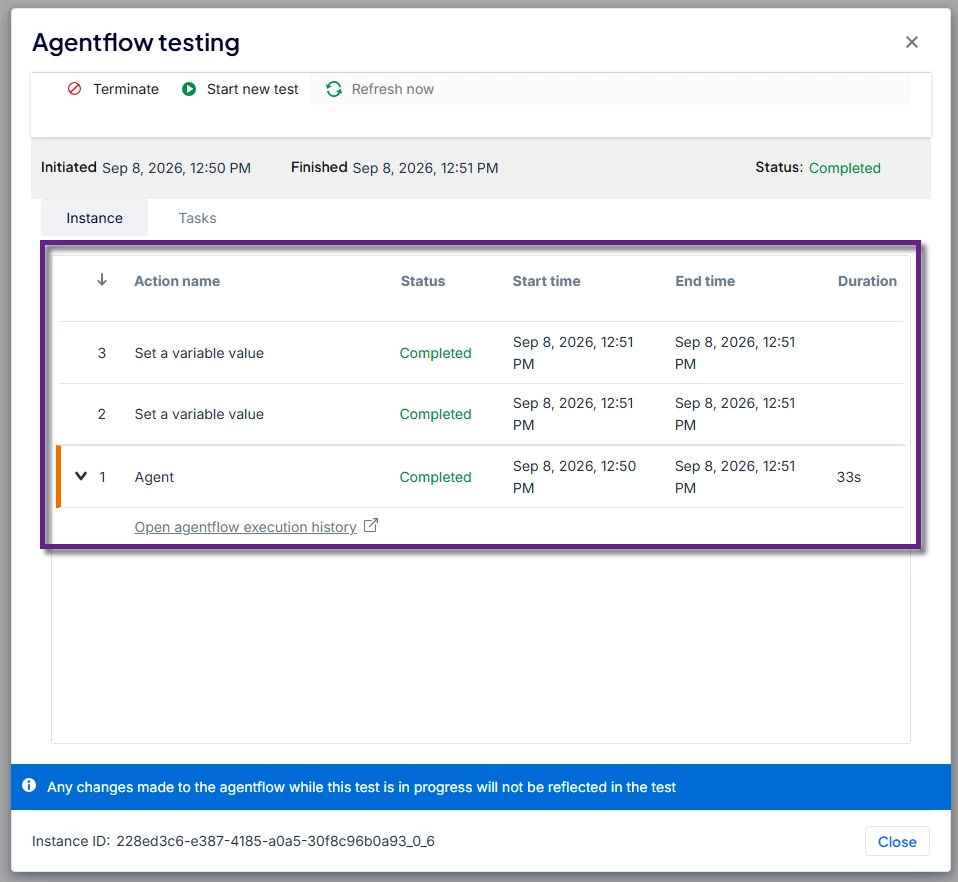This screenshot has height=882, width=958.
Task: Select row 2 Set a variable value
Action: click(481, 414)
